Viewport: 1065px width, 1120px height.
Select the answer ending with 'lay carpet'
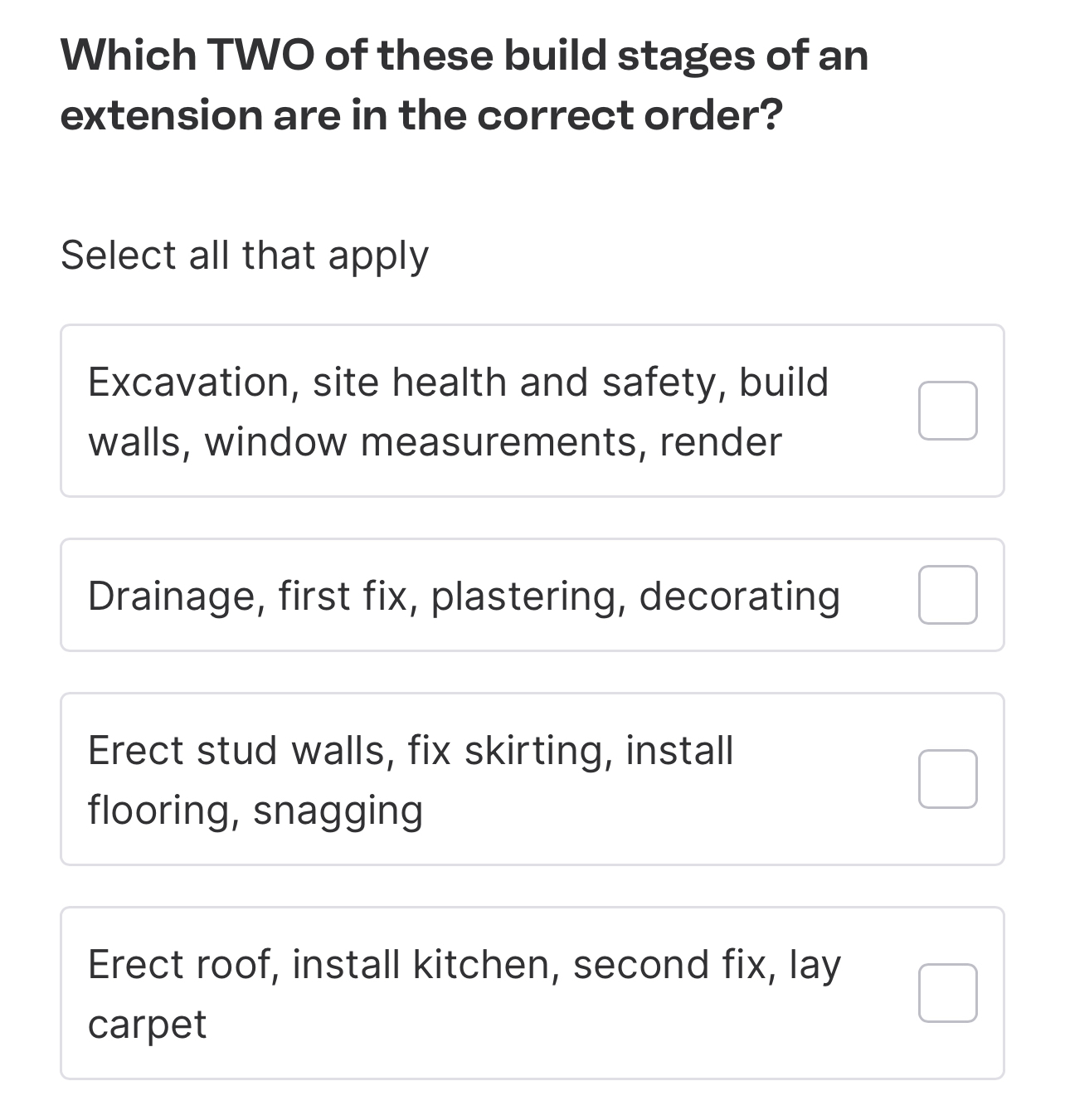[464, 992]
